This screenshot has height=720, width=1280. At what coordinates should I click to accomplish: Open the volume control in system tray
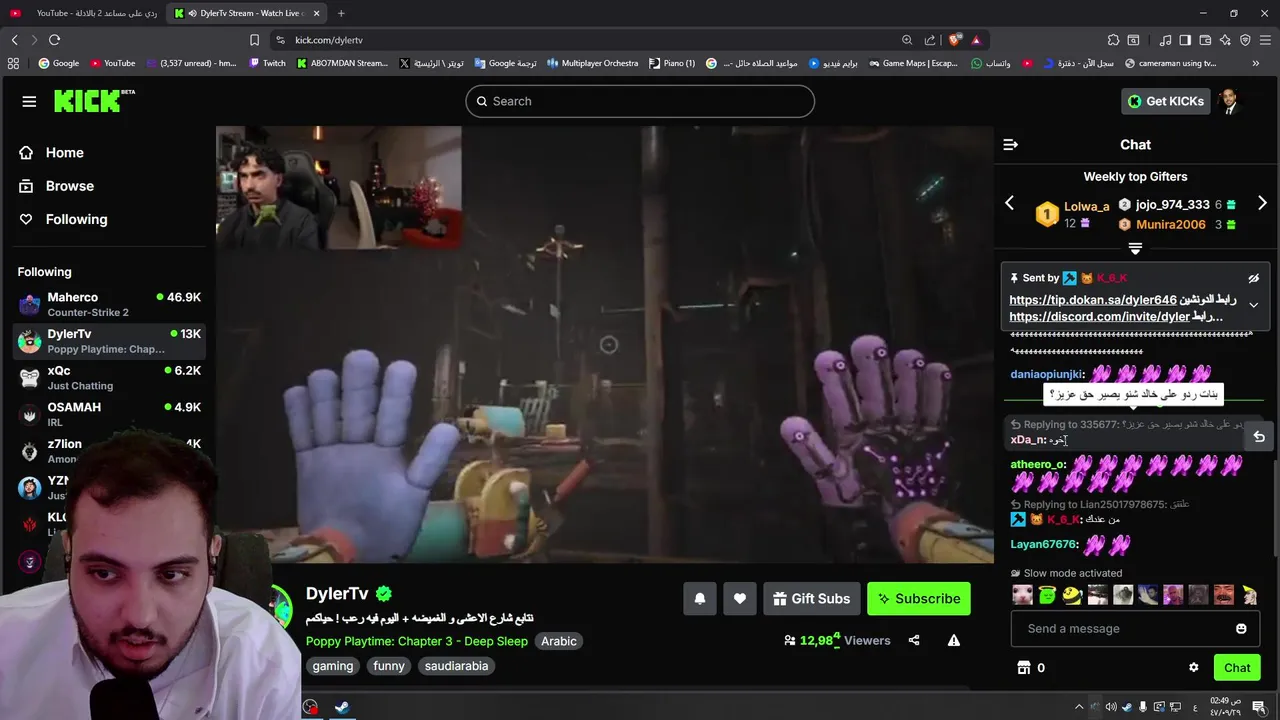(x=1111, y=707)
